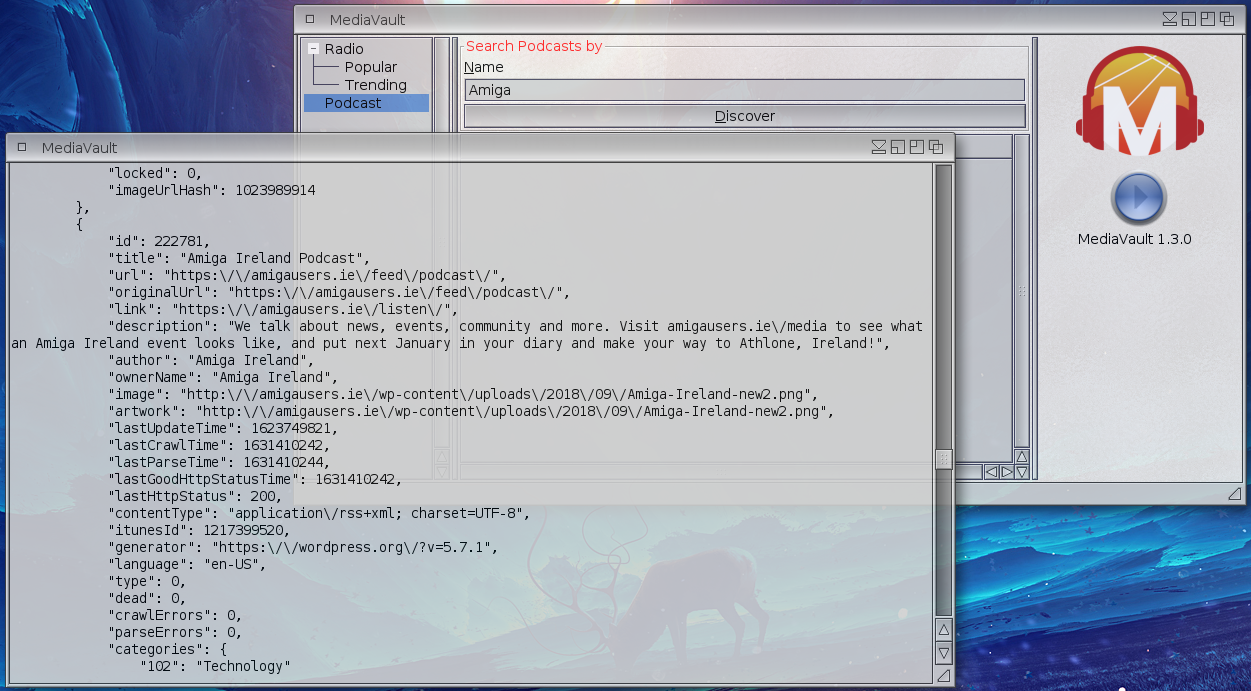This screenshot has height=691, width=1251.
Task: Click the "generator" wordpress line
Action: click(302, 547)
